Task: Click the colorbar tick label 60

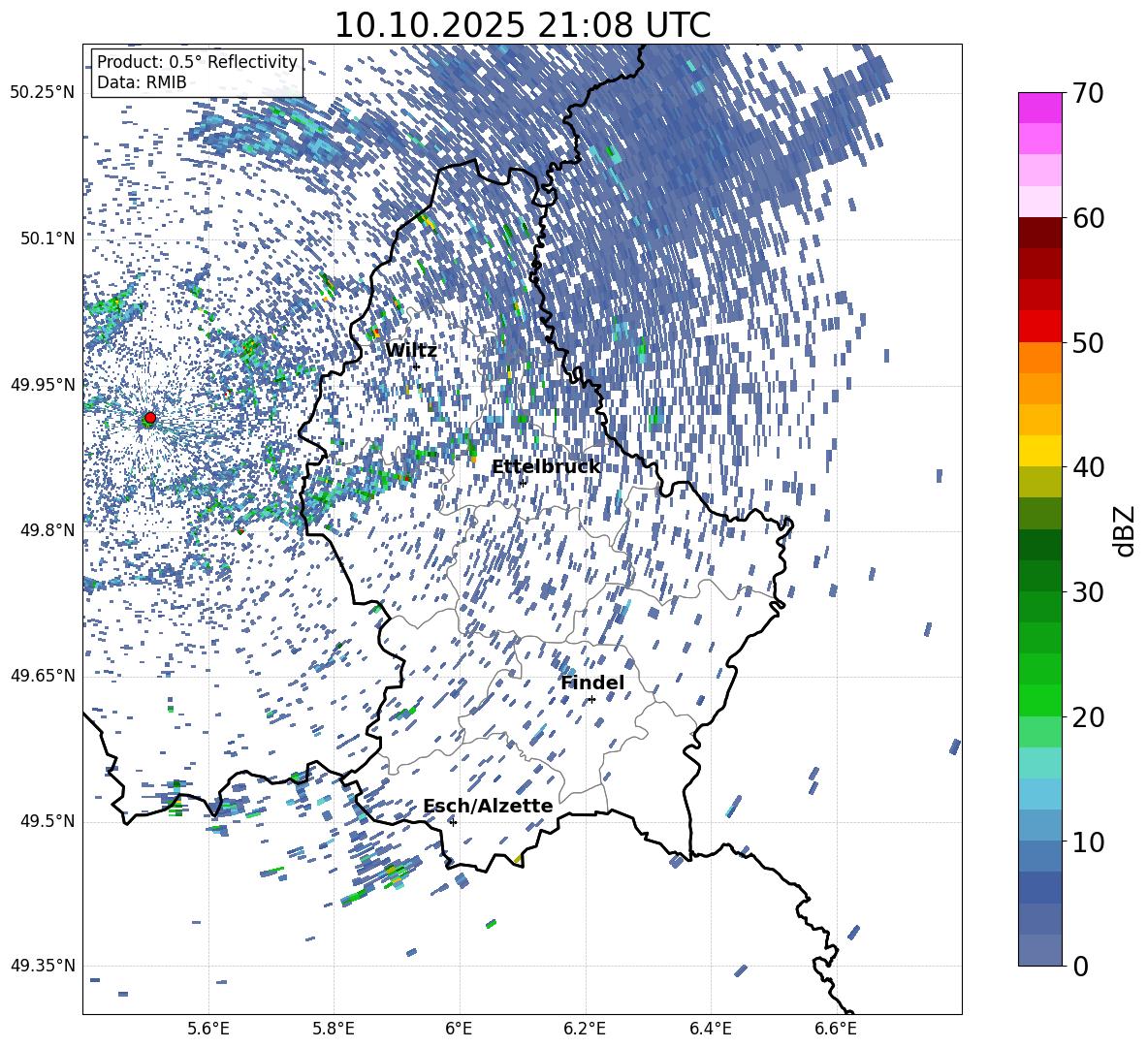Action: 1087,218
